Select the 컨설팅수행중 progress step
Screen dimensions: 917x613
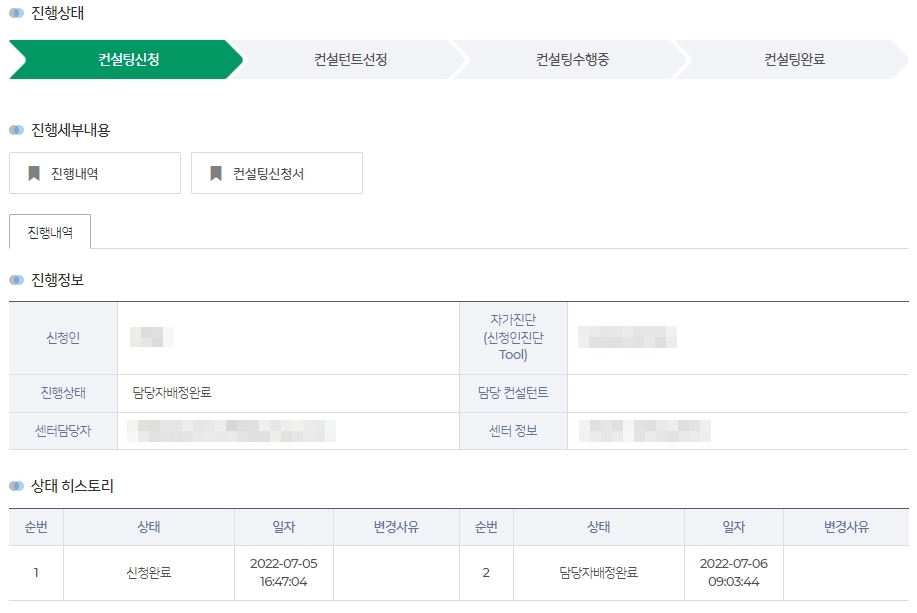[573, 59]
